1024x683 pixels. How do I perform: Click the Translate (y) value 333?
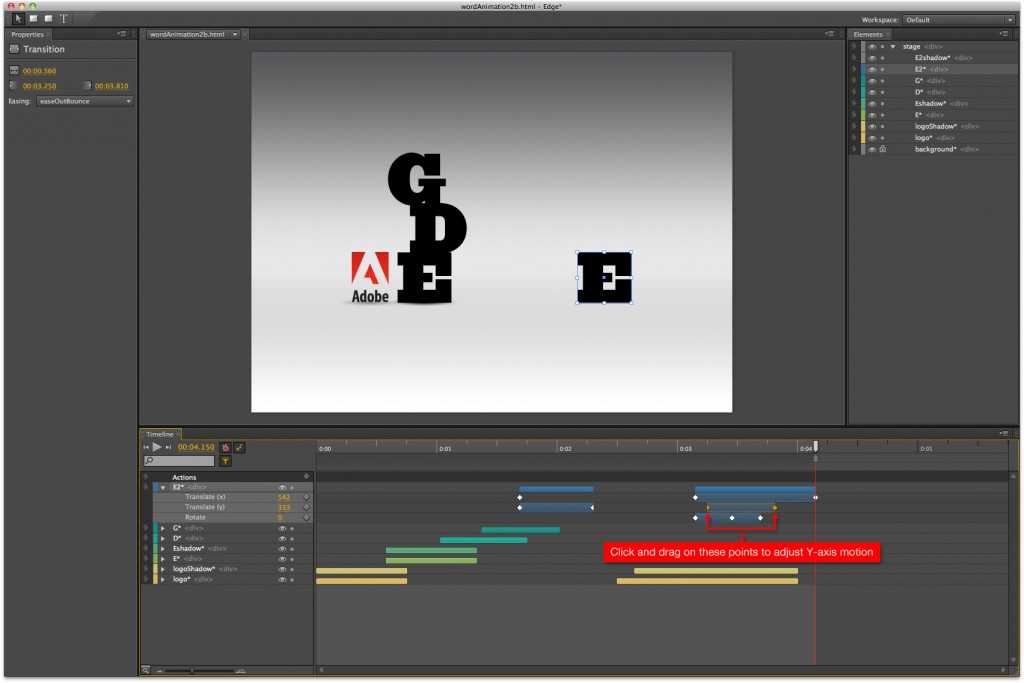tap(284, 507)
